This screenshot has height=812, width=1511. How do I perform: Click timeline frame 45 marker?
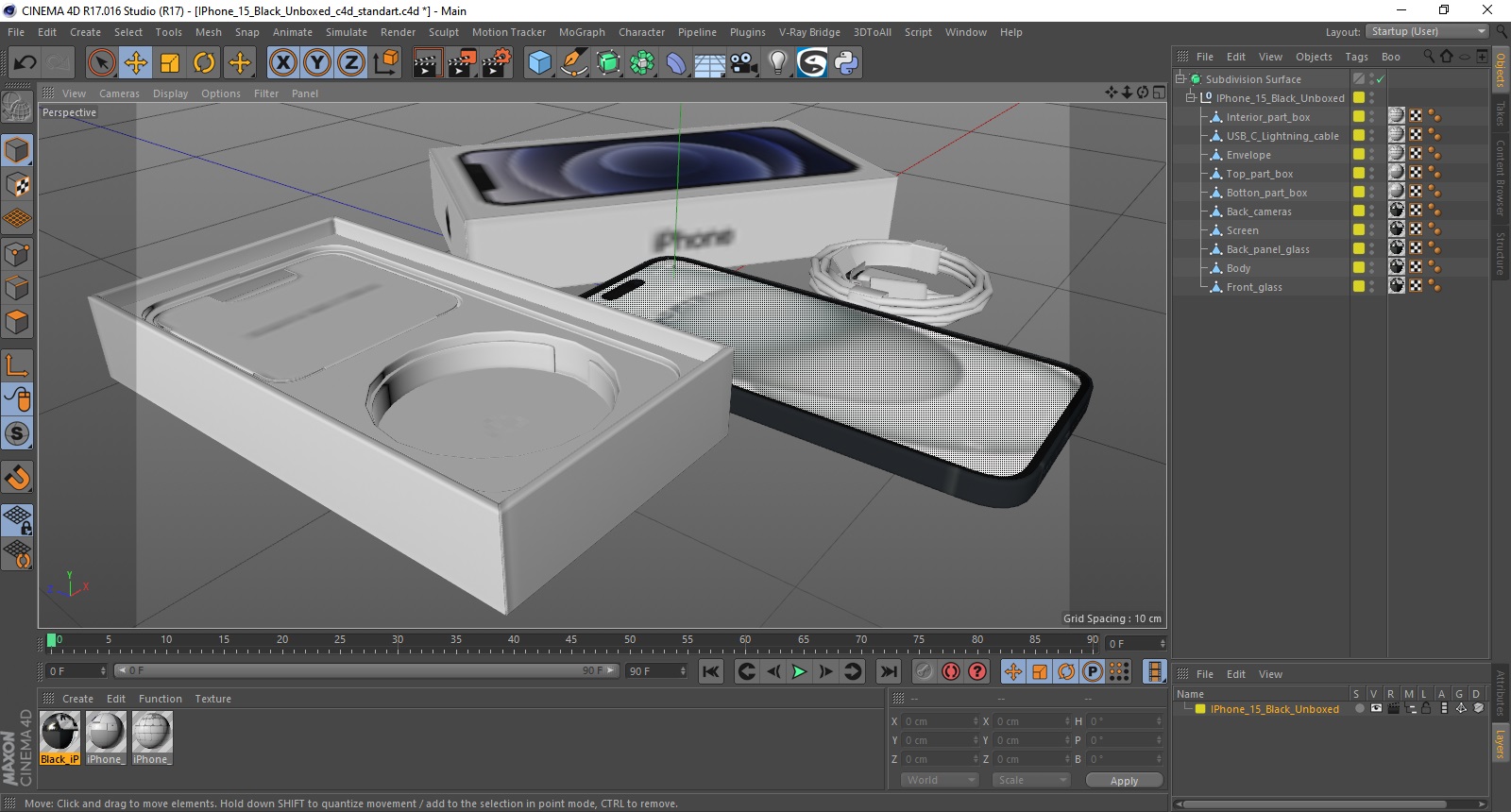tap(571, 640)
